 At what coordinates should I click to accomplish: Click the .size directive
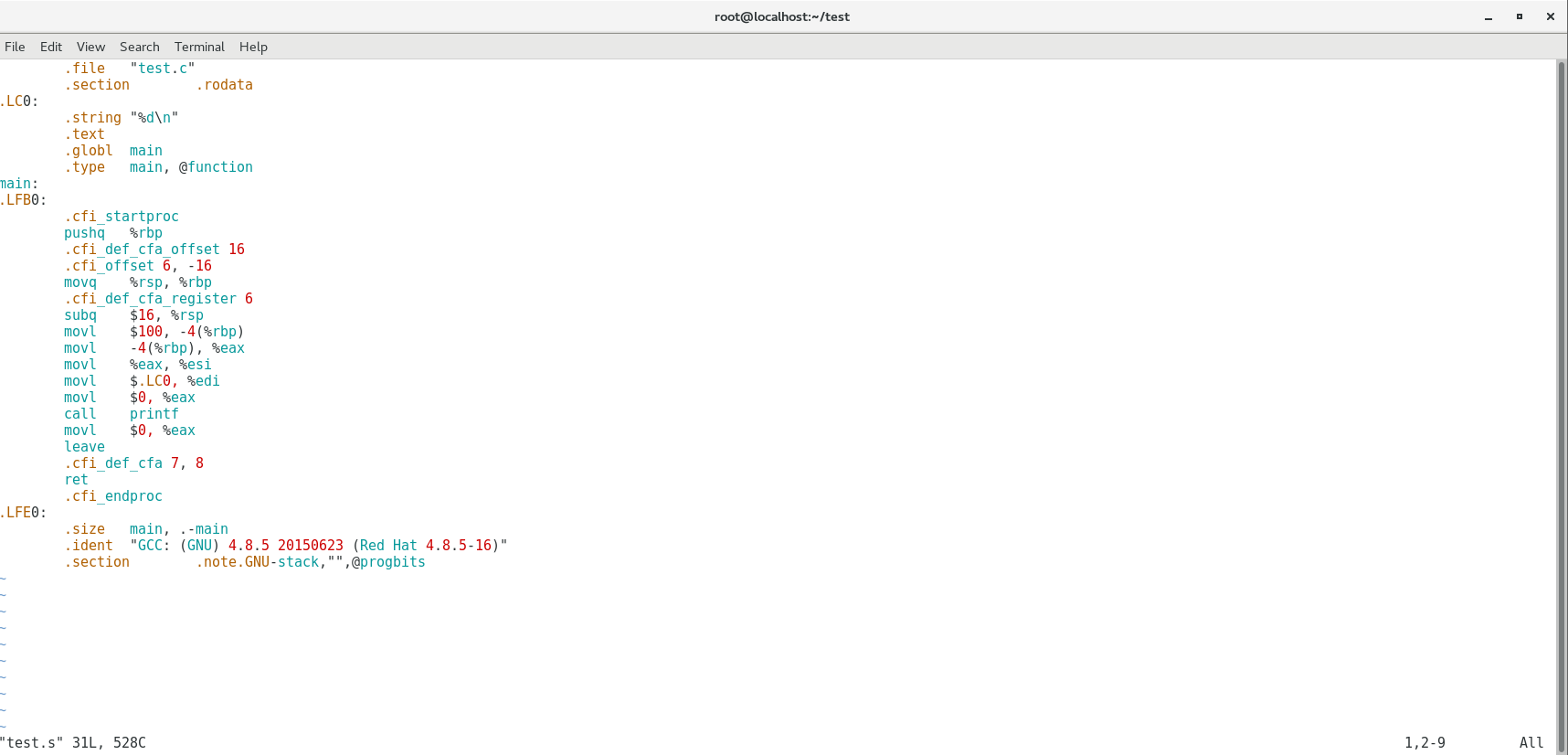click(x=85, y=529)
